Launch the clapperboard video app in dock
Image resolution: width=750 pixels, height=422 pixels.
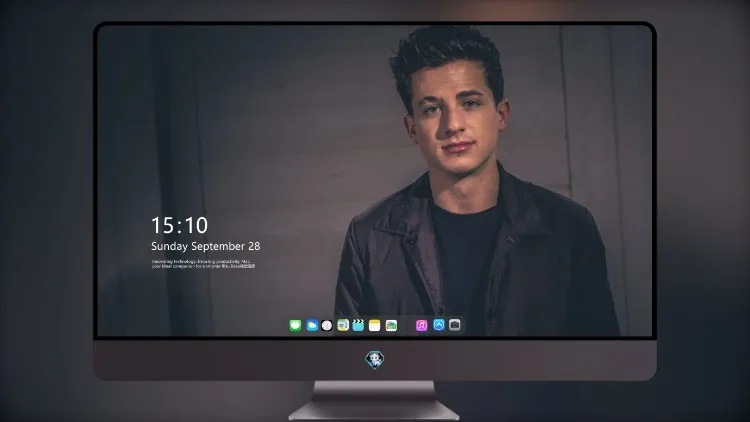click(x=358, y=325)
